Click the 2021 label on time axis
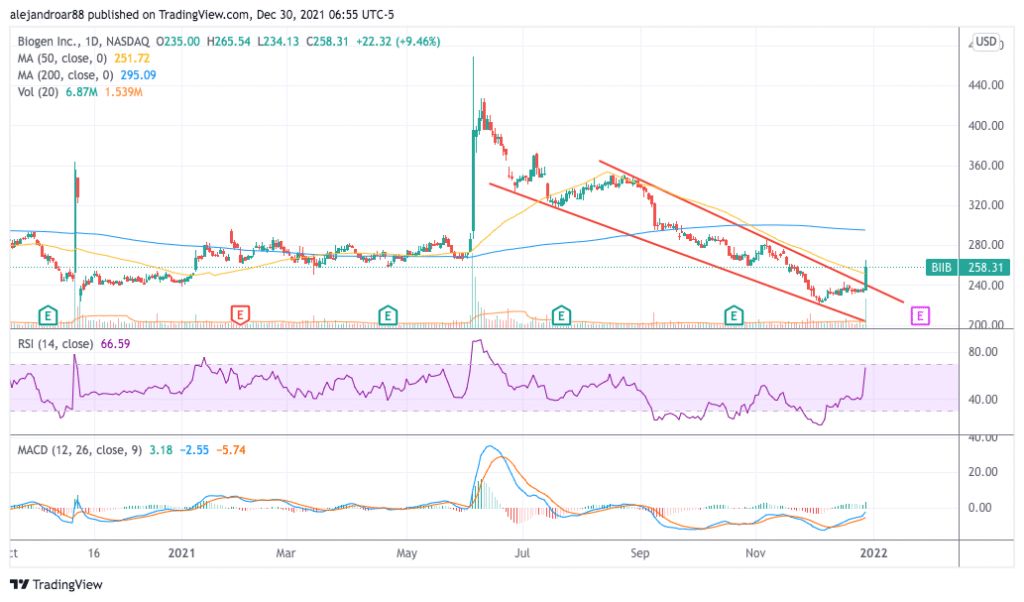Viewport: 1024px width, 602px height. [x=182, y=553]
